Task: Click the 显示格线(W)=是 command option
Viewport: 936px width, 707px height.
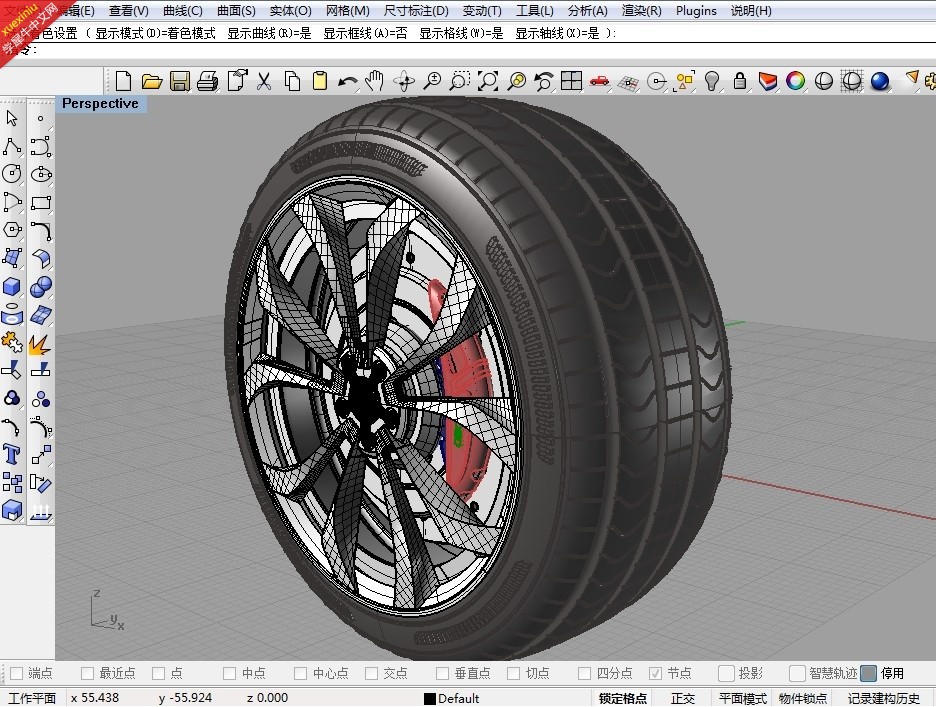Action: coord(461,33)
